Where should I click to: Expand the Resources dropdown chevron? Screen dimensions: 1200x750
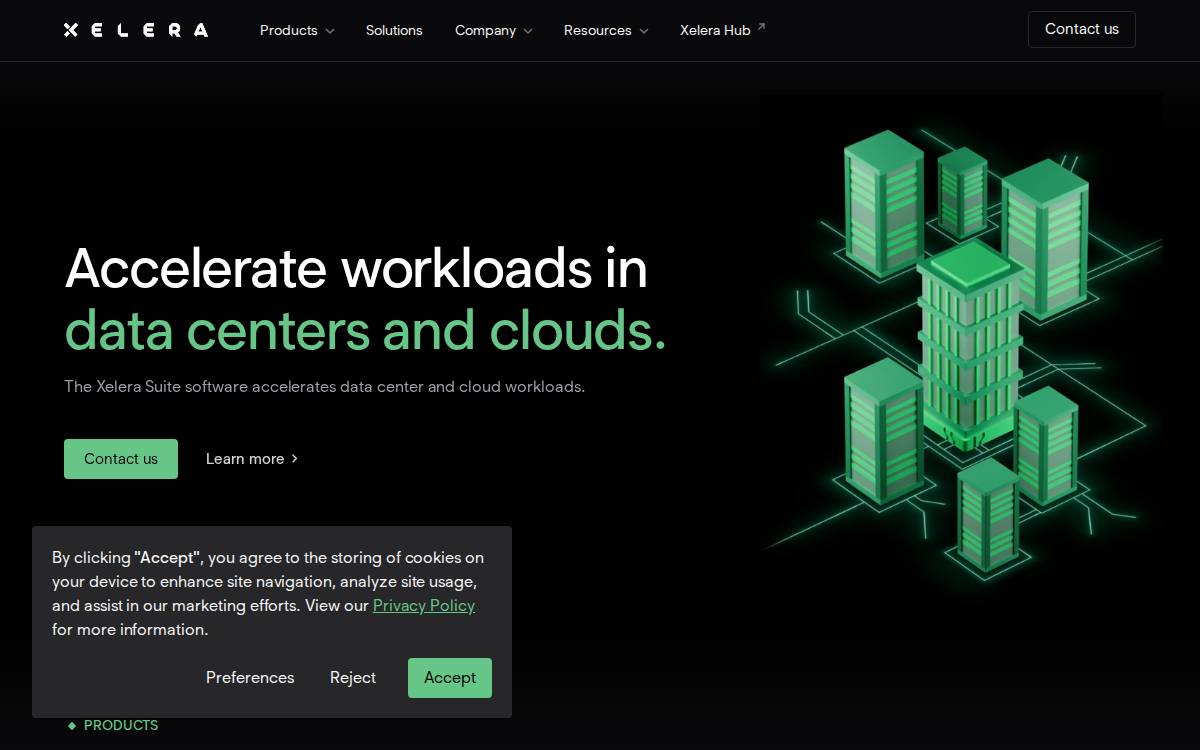[644, 31]
